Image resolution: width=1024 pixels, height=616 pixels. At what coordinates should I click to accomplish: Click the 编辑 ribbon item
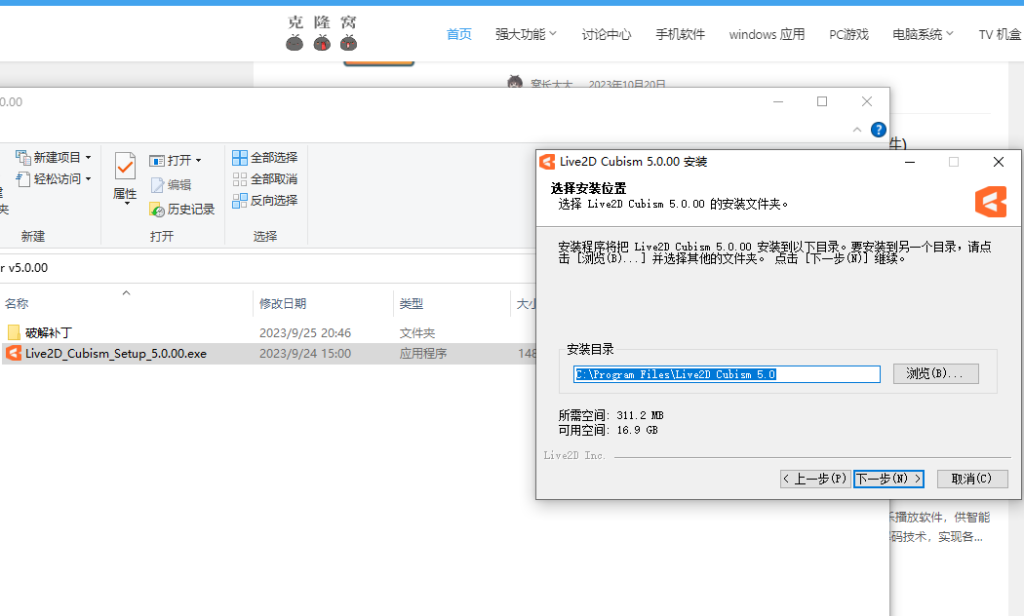[171, 185]
